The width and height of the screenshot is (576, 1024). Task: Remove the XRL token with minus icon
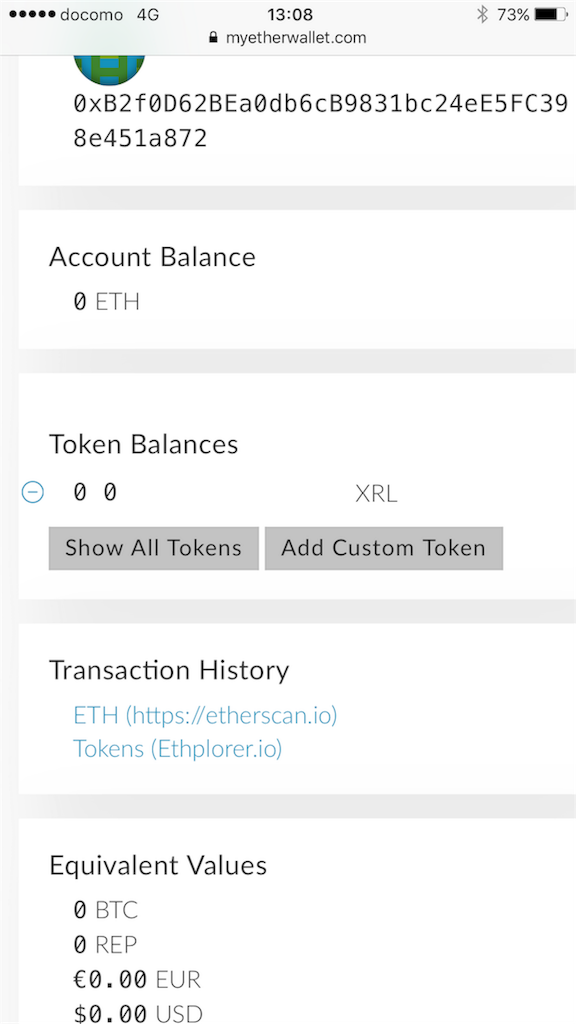click(x=33, y=491)
